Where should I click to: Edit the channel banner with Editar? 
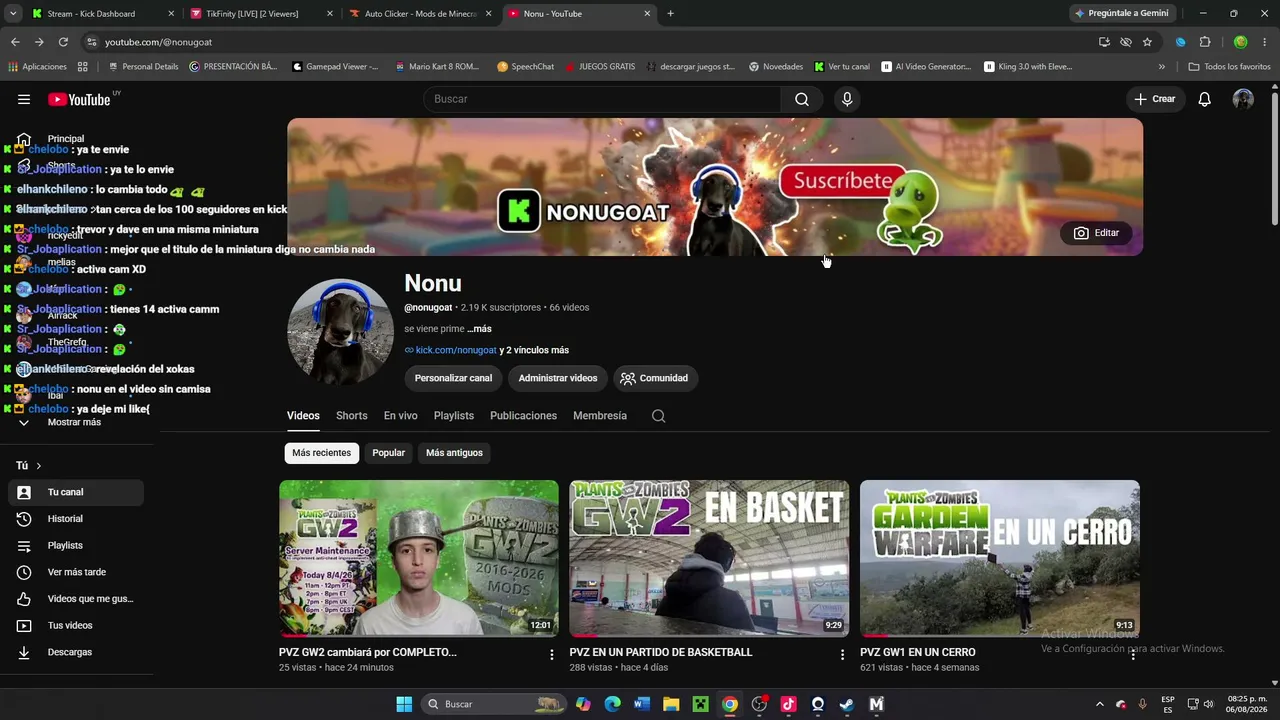tap(1096, 233)
